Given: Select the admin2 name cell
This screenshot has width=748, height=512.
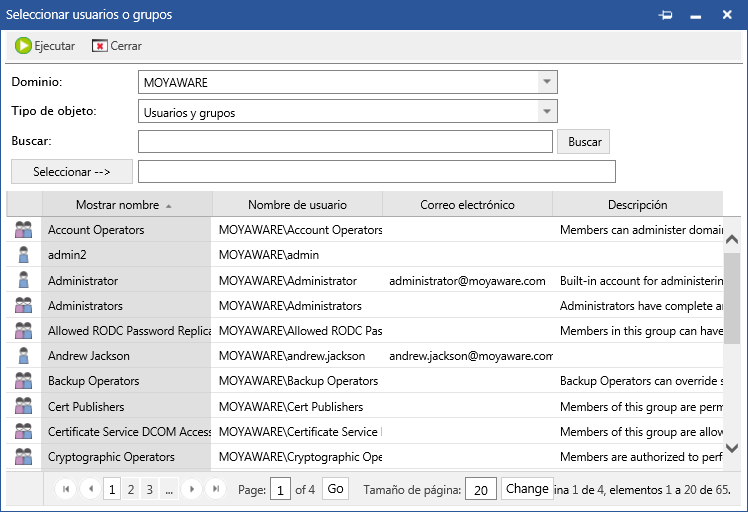Looking at the screenshot, I should click(126, 254).
